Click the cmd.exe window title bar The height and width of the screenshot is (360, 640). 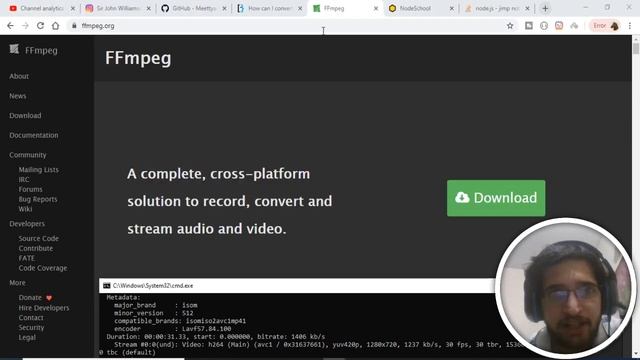click(x=297, y=286)
